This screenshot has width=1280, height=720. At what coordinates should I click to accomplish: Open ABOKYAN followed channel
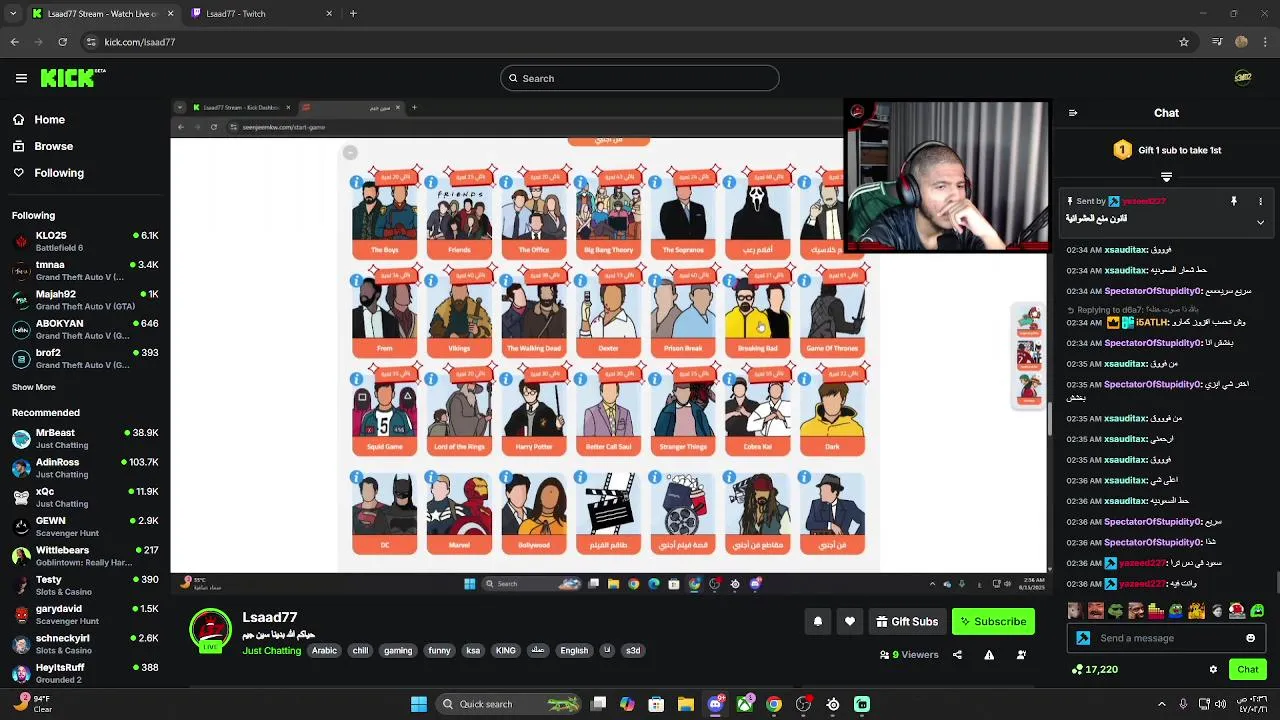pyautogui.click(x=85, y=329)
